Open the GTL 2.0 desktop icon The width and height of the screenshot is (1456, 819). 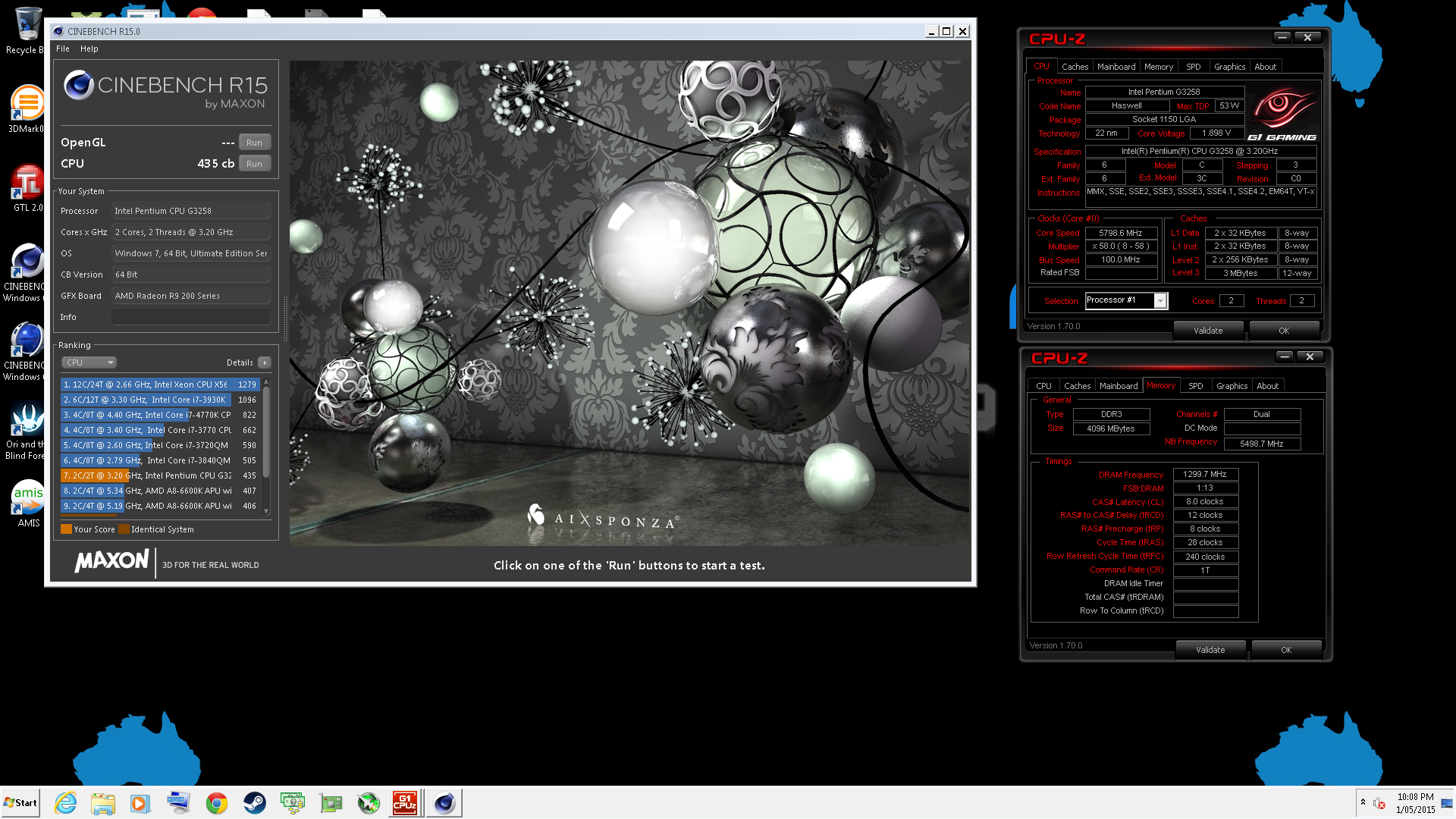tap(27, 188)
